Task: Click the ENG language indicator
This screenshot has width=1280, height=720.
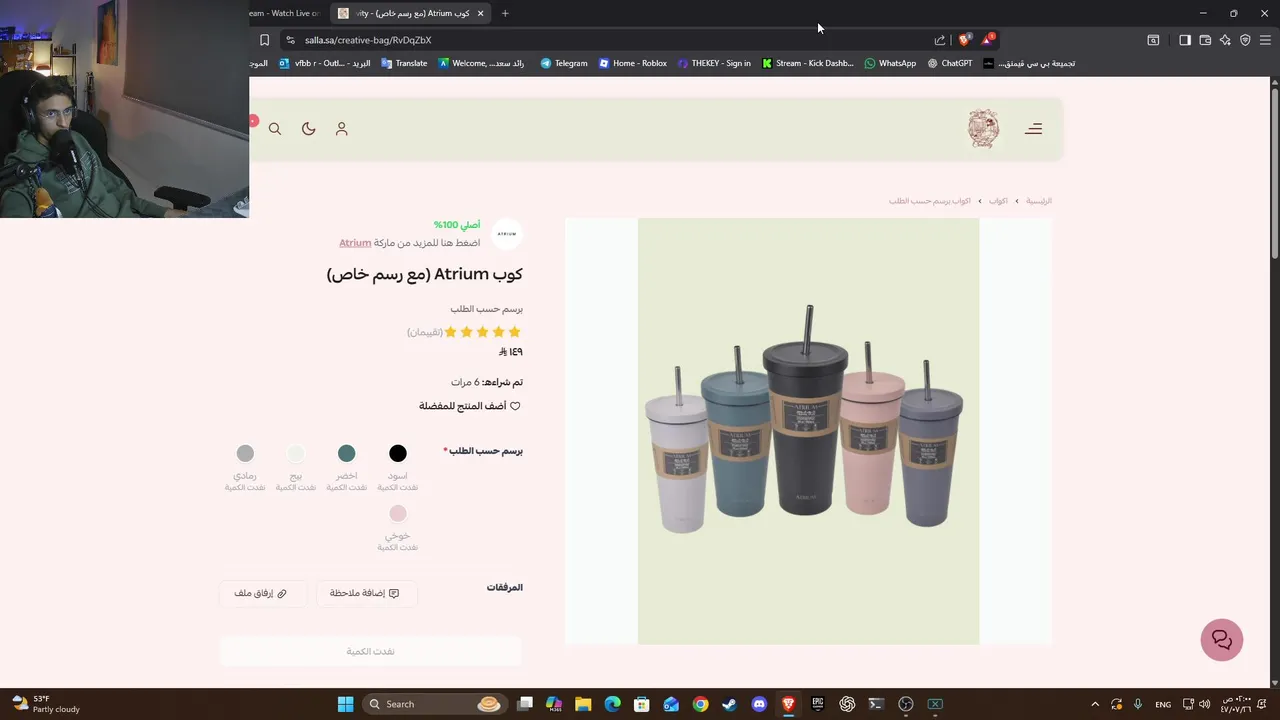Action: [x=1163, y=704]
